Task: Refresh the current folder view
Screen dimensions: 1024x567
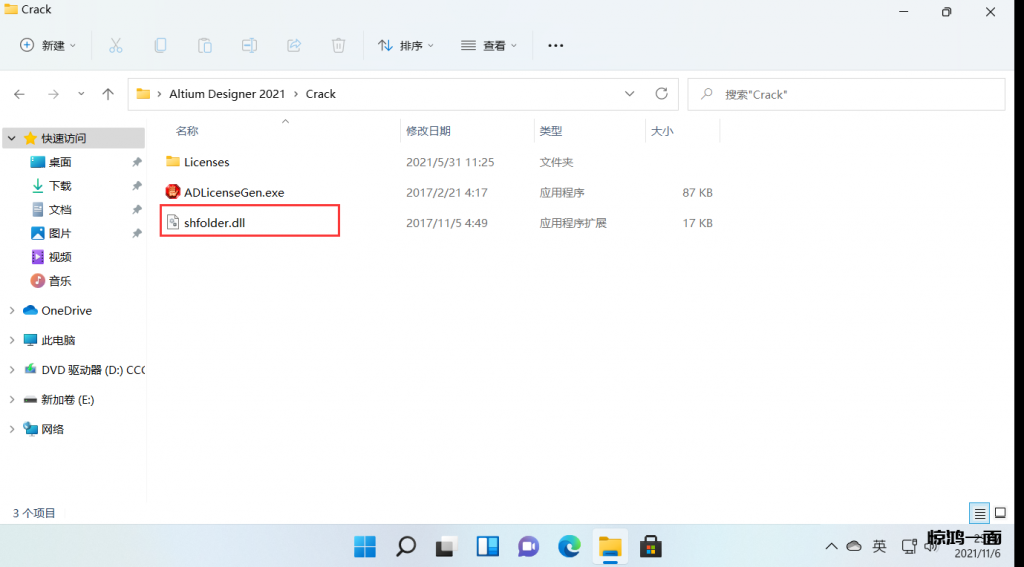Action: pos(661,94)
